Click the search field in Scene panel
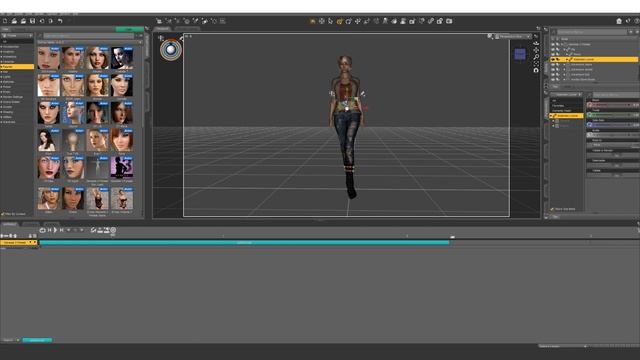This screenshot has width=640, height=360. 592,32
